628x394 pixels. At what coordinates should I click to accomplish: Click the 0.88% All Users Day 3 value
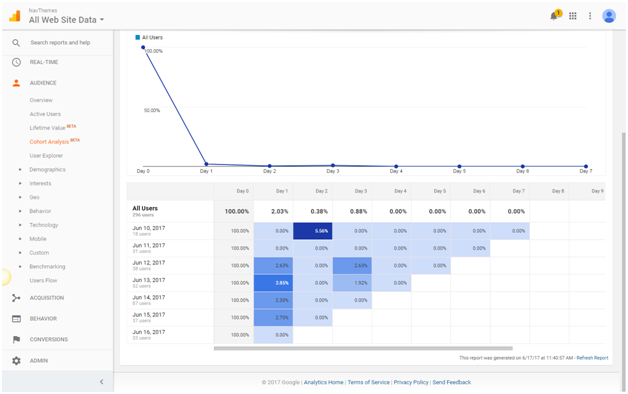coord(358,211)
